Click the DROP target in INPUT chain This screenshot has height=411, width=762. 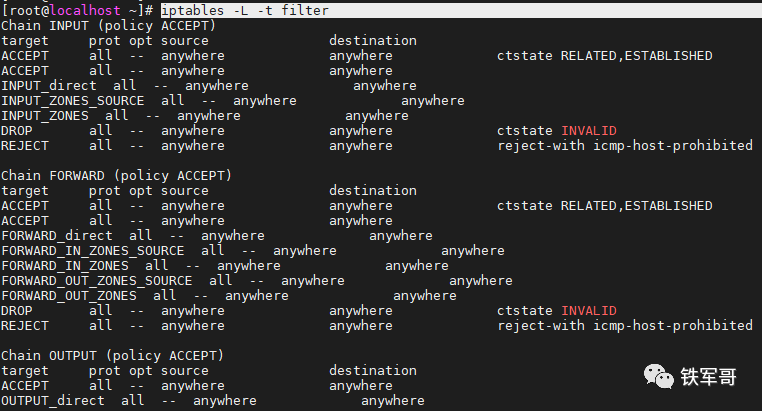[x=17, y=130]
